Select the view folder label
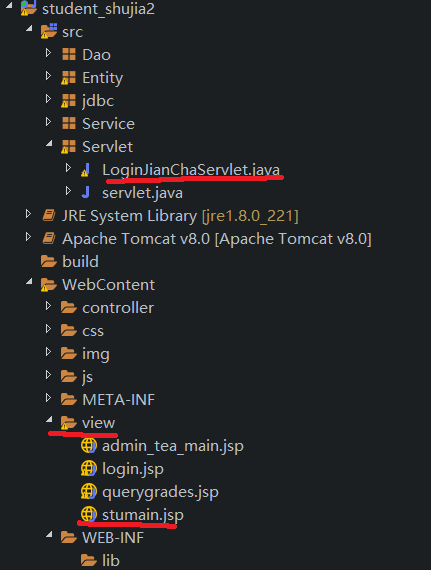The image size is (431, 570). pyautogui.click(x=98, y=423)
